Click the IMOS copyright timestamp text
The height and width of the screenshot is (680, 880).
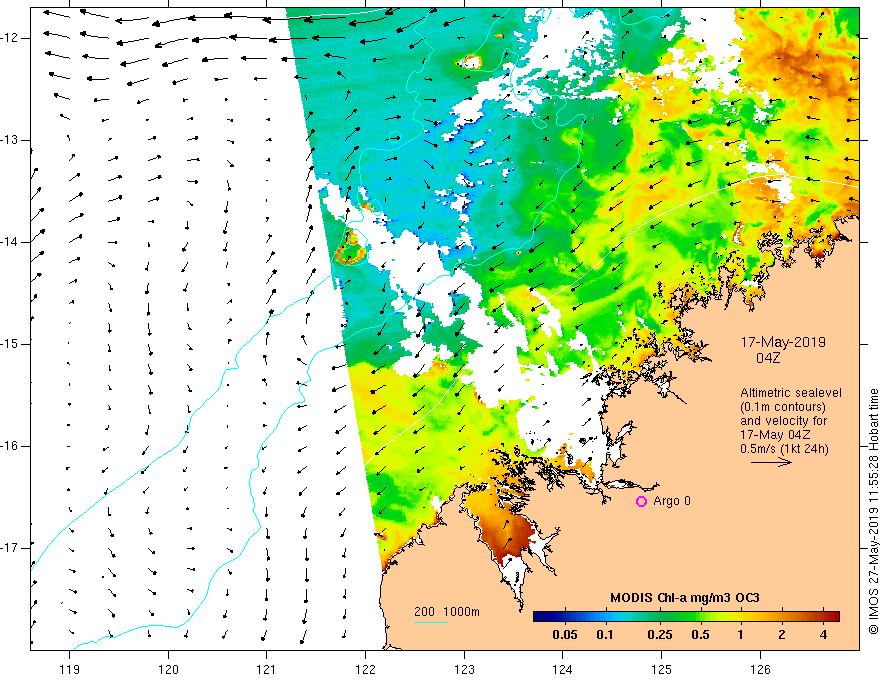pyautogui.click(x=873, y=511)
